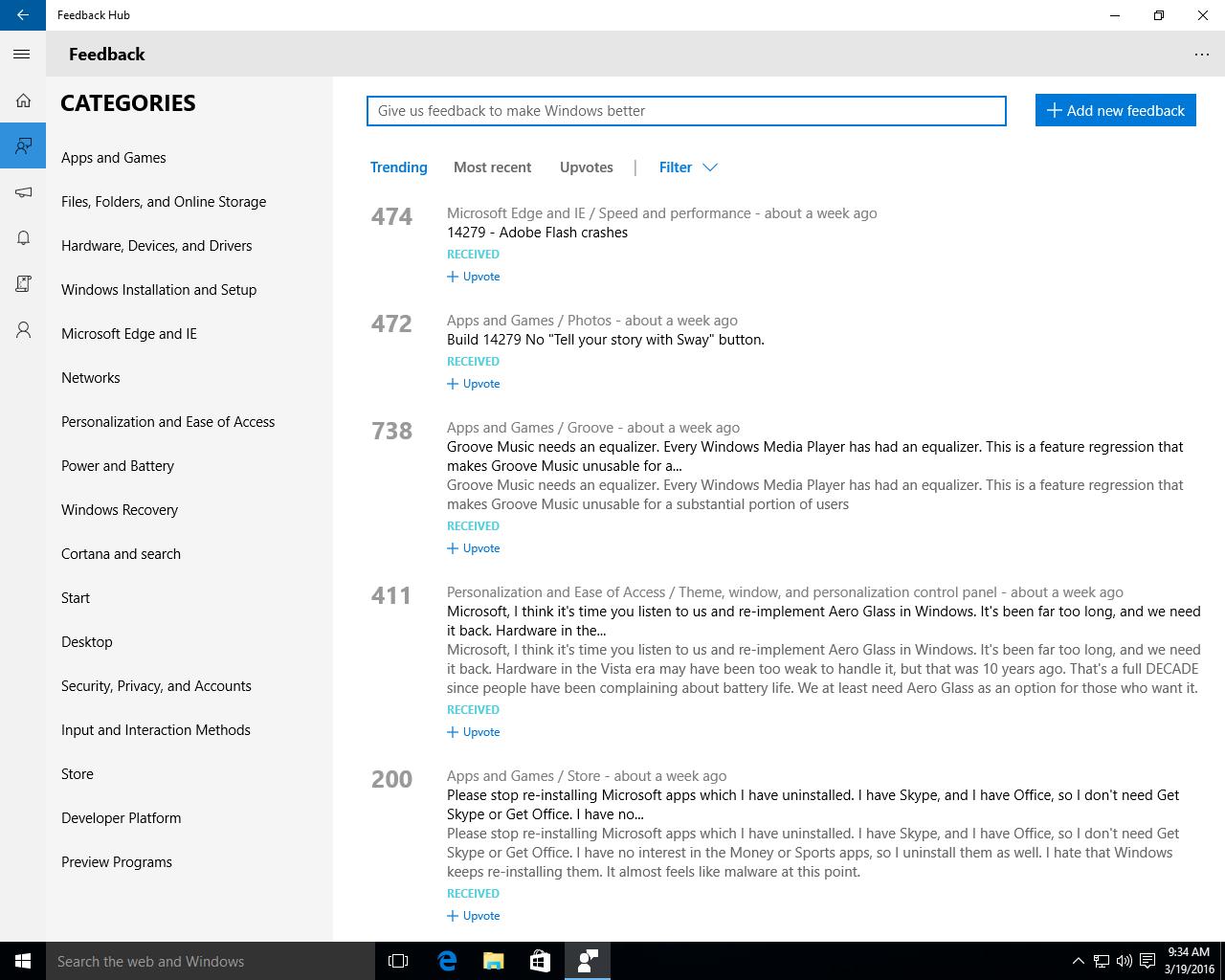
Task: Open Alerts bell icon in sidebar
Action: pos(23,238)
